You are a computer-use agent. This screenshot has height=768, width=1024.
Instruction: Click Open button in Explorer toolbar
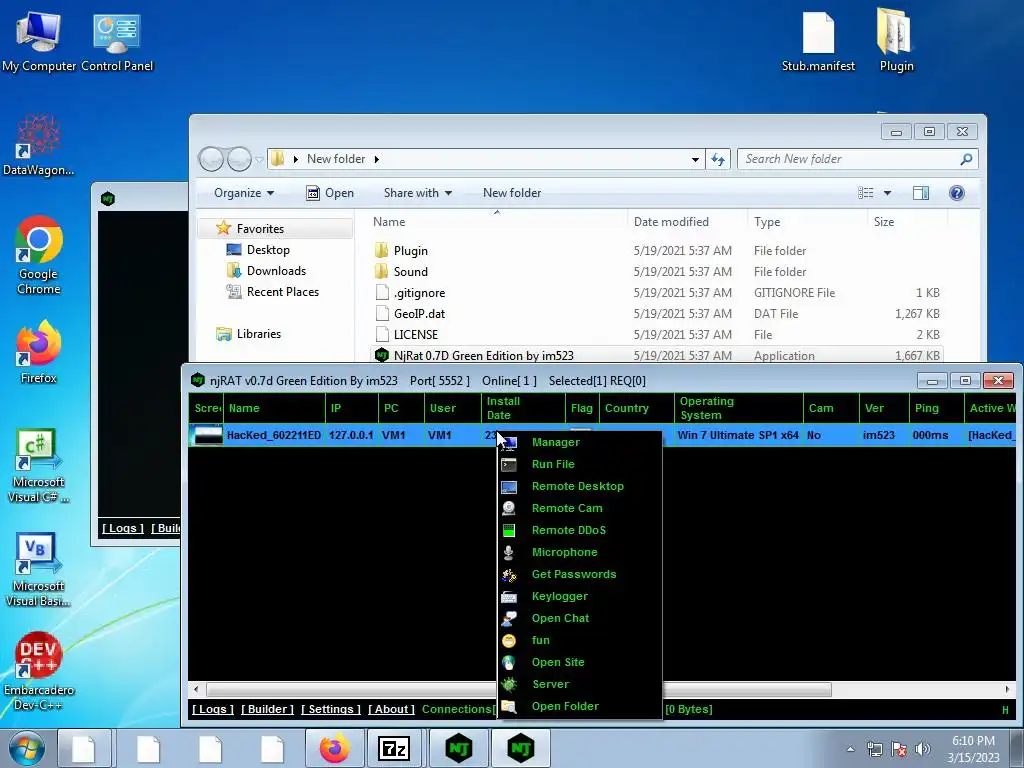(330, 193)
